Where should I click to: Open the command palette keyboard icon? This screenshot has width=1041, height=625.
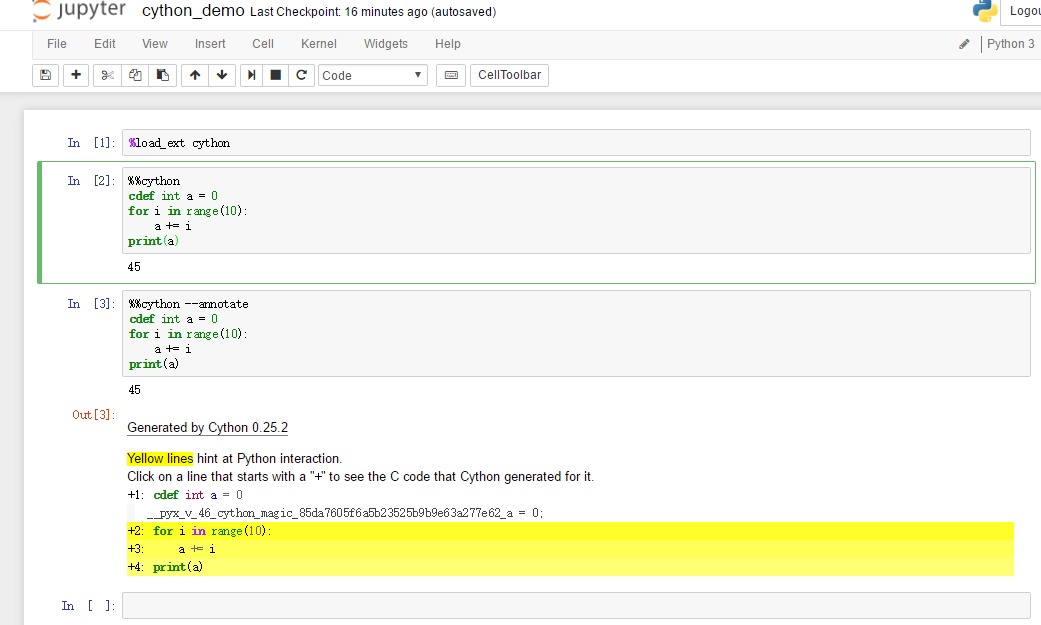pos(451,75)
